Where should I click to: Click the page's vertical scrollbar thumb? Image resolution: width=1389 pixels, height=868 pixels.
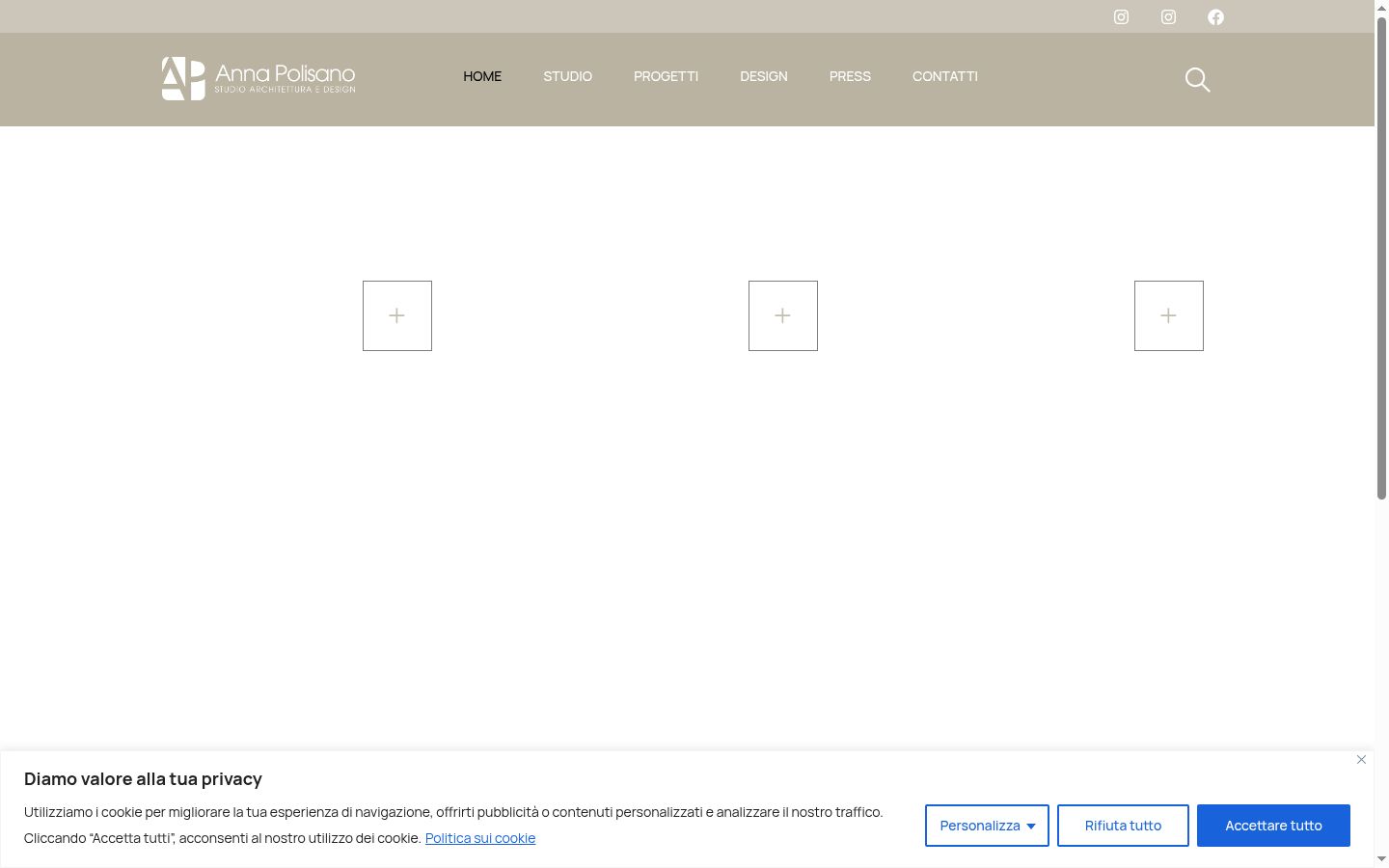1381,258
